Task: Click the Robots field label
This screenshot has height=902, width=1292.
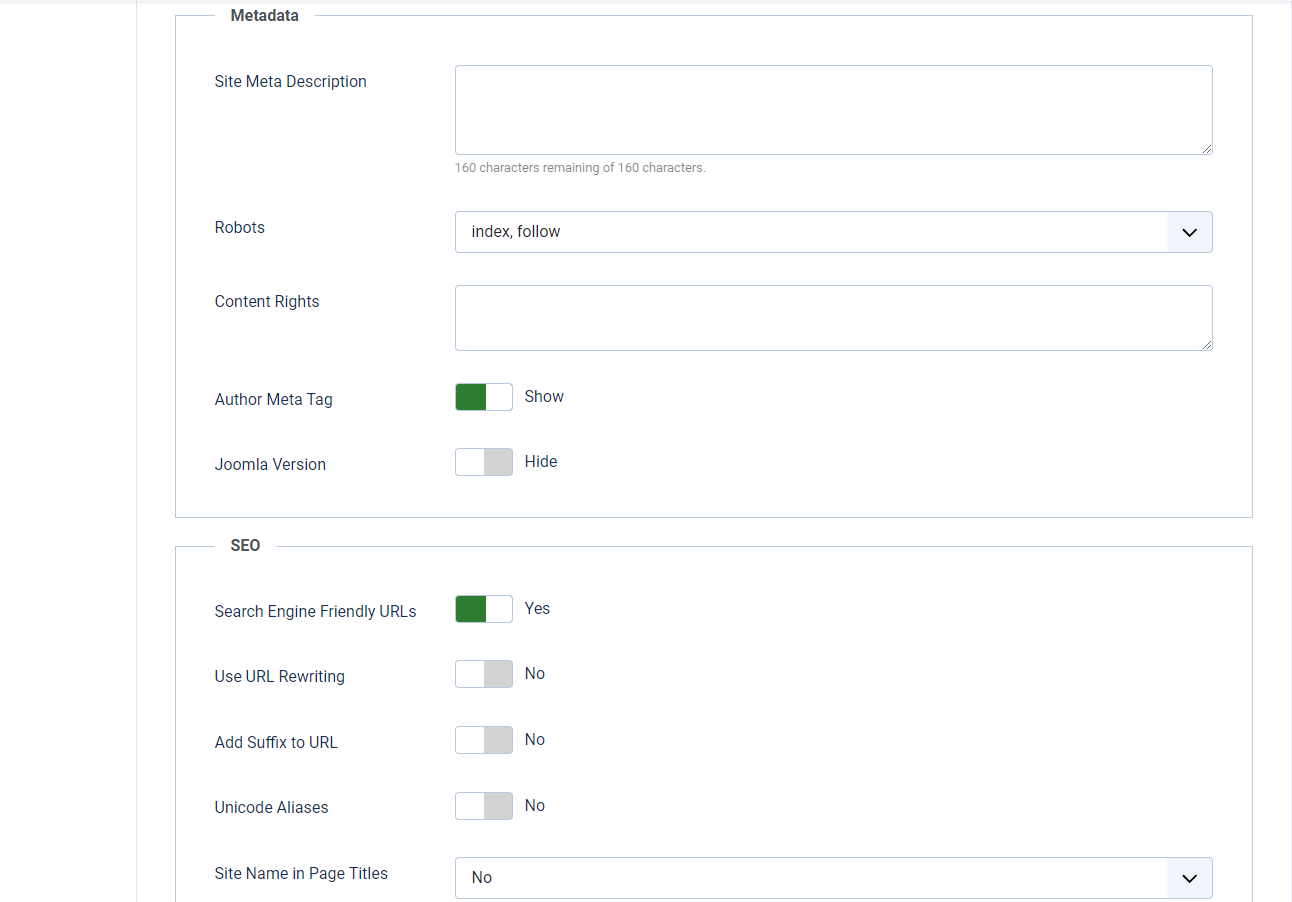Action: click(x=240, y=228)
